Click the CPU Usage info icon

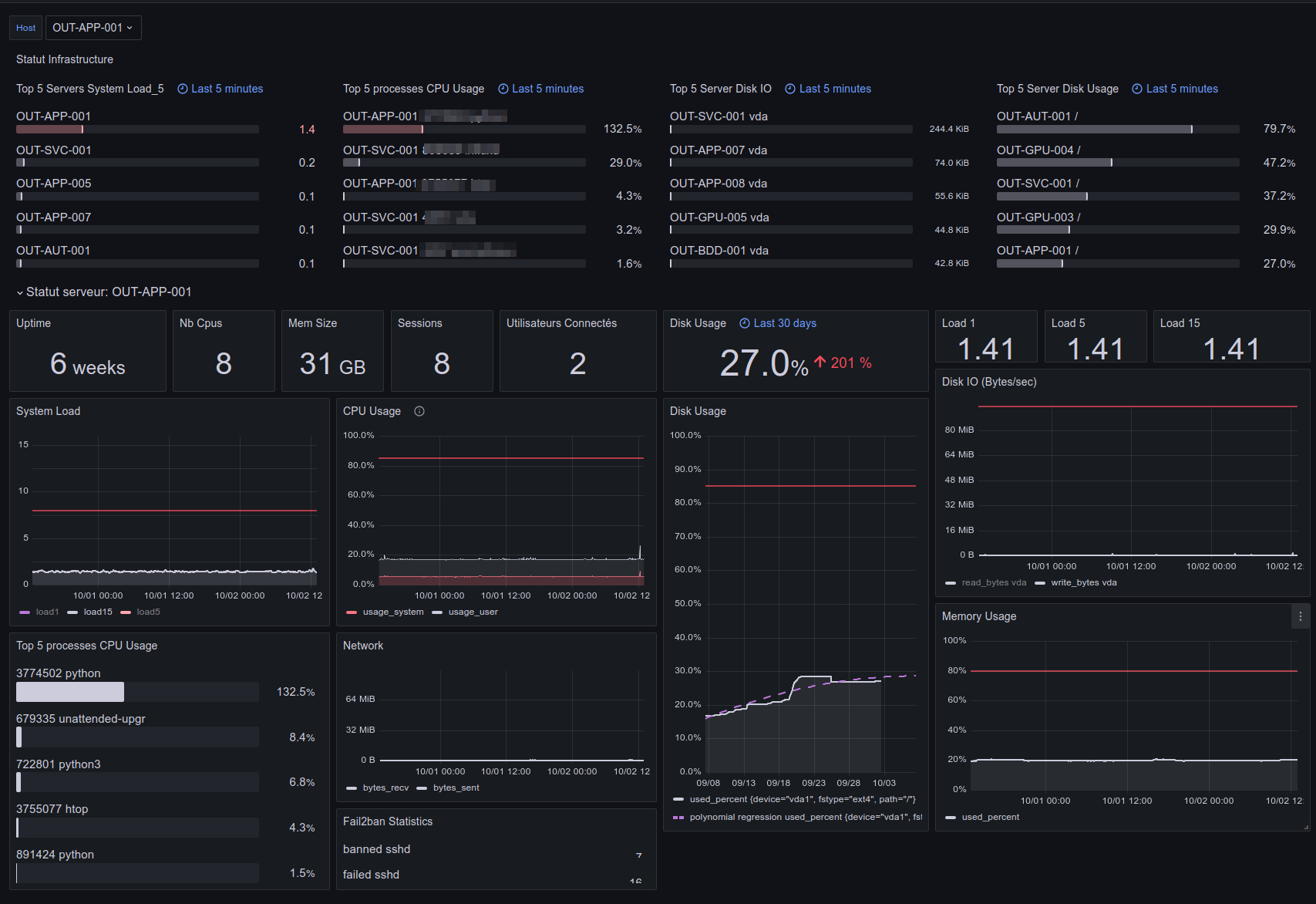pos(419,411)
